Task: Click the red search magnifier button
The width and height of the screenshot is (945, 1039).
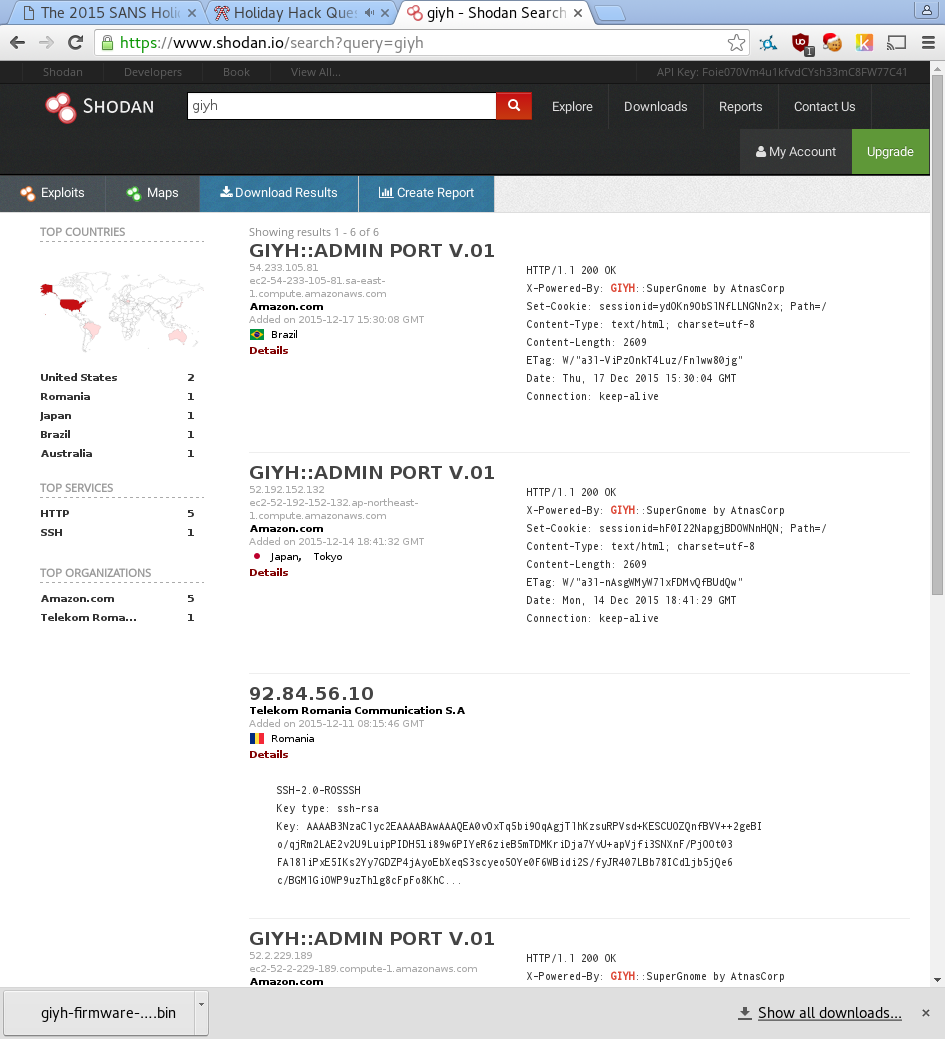Action: pos(514,106)
